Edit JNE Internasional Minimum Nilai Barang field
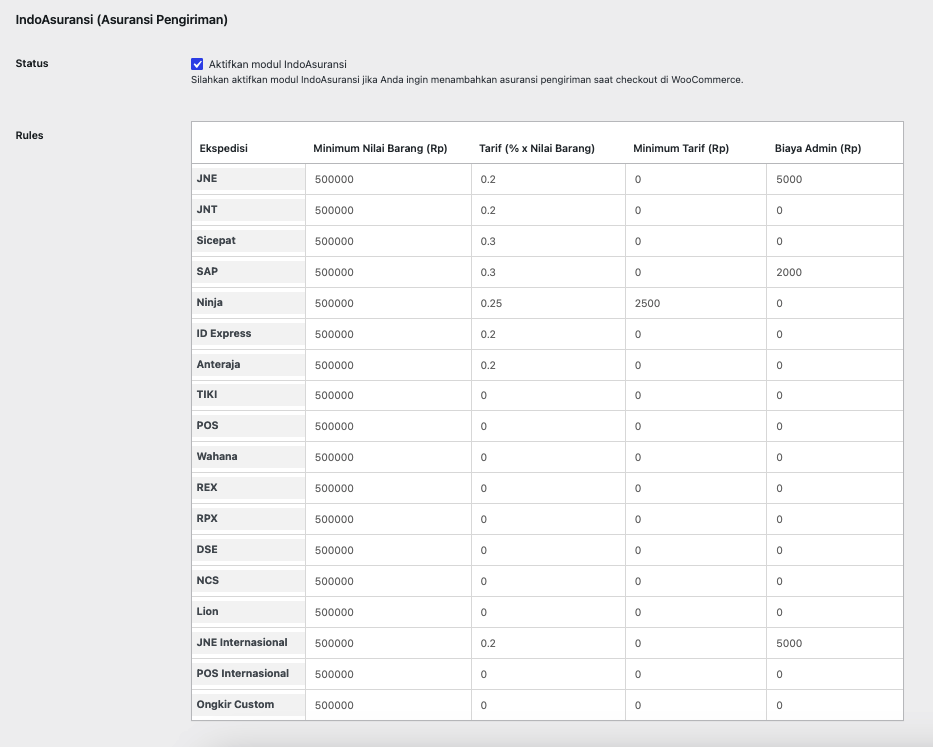933x747 pixels. click(x=389, y=643)
